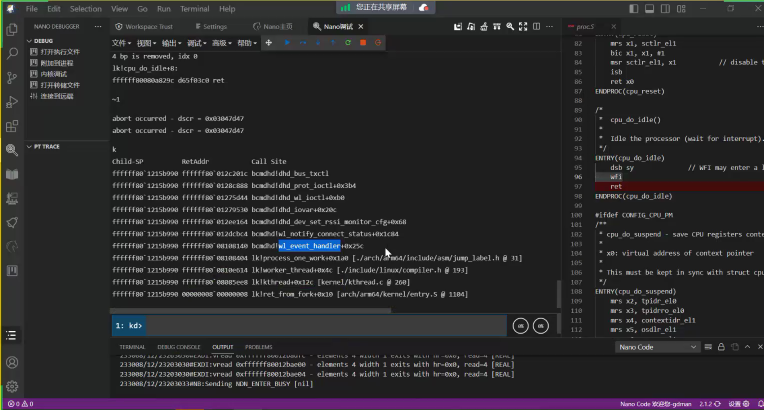
Task: Click 打开执行文件 in DEBUG list
Action: 60,52
